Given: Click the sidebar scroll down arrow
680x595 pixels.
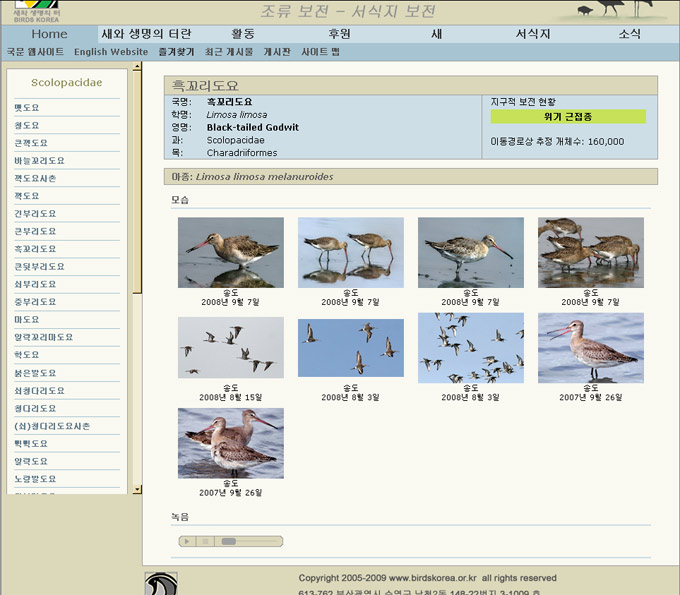Looking at the screenshot, I should (x=137, y=490).
